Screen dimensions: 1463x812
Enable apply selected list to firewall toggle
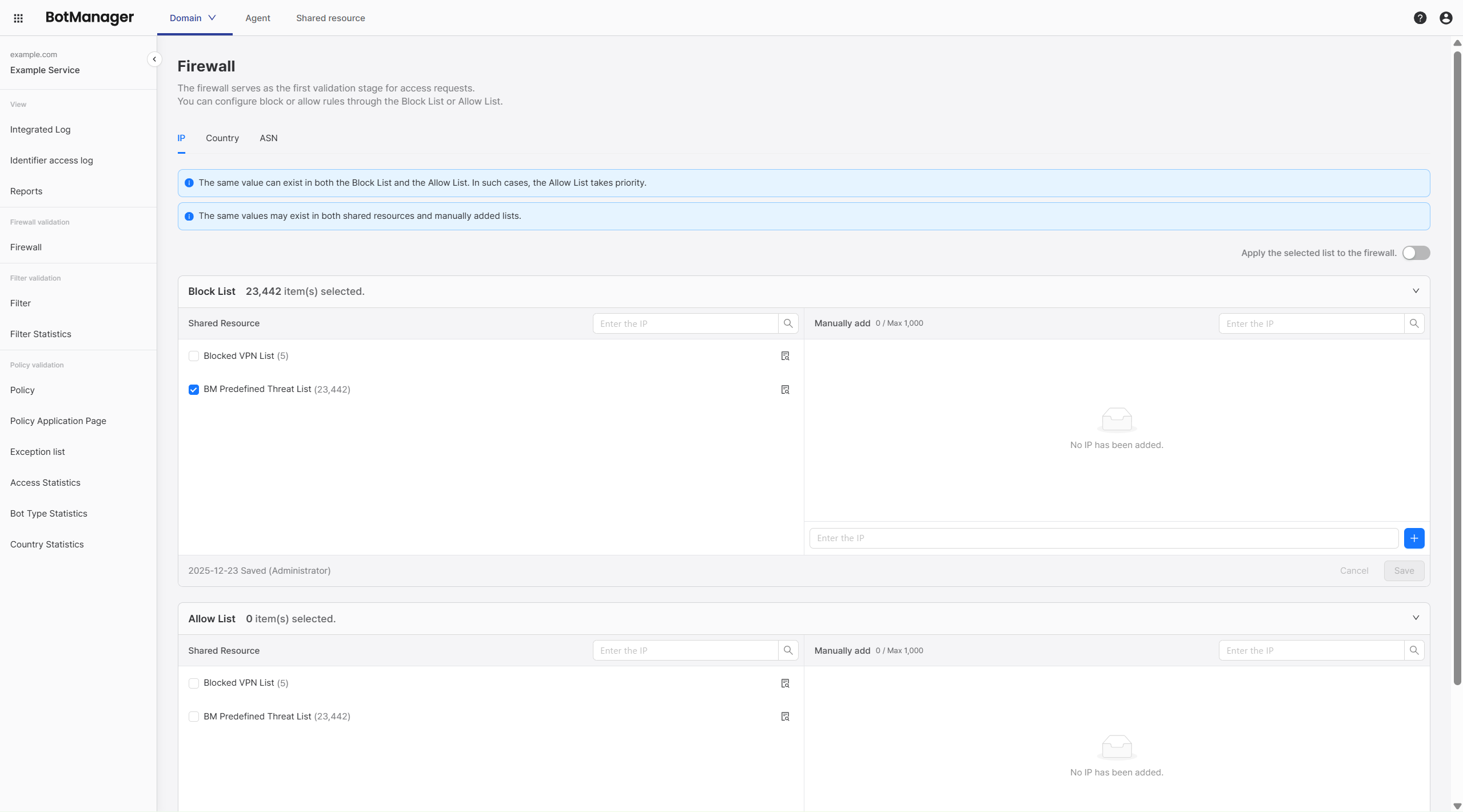1416,253
